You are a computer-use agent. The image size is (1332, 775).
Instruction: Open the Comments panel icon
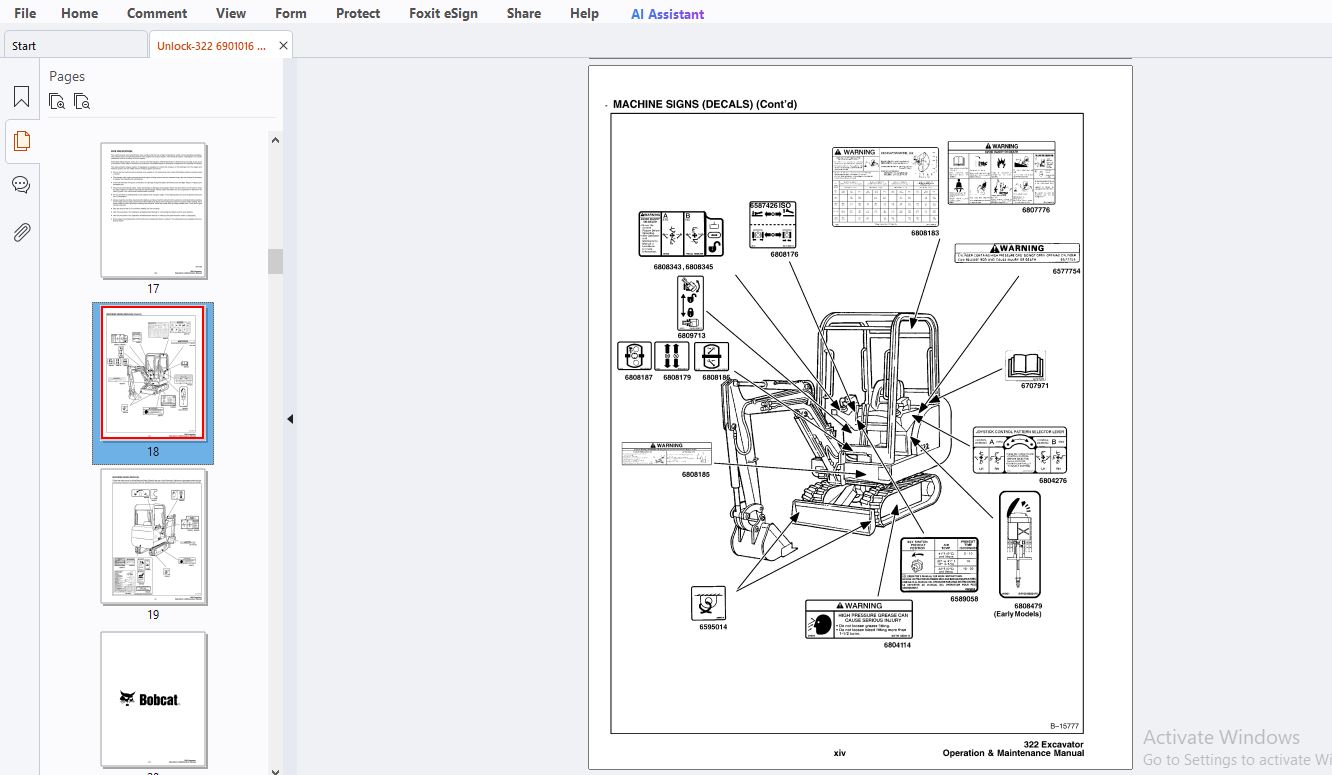point(21,185)
